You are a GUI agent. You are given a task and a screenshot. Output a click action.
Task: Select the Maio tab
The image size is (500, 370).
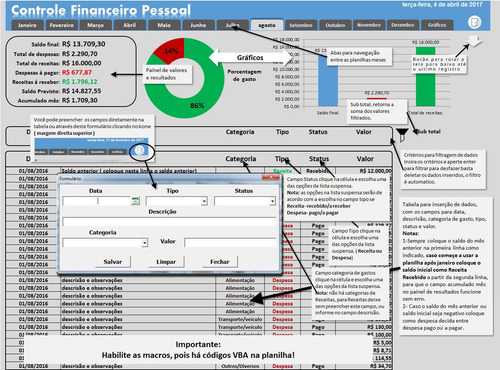click(164, 25)
